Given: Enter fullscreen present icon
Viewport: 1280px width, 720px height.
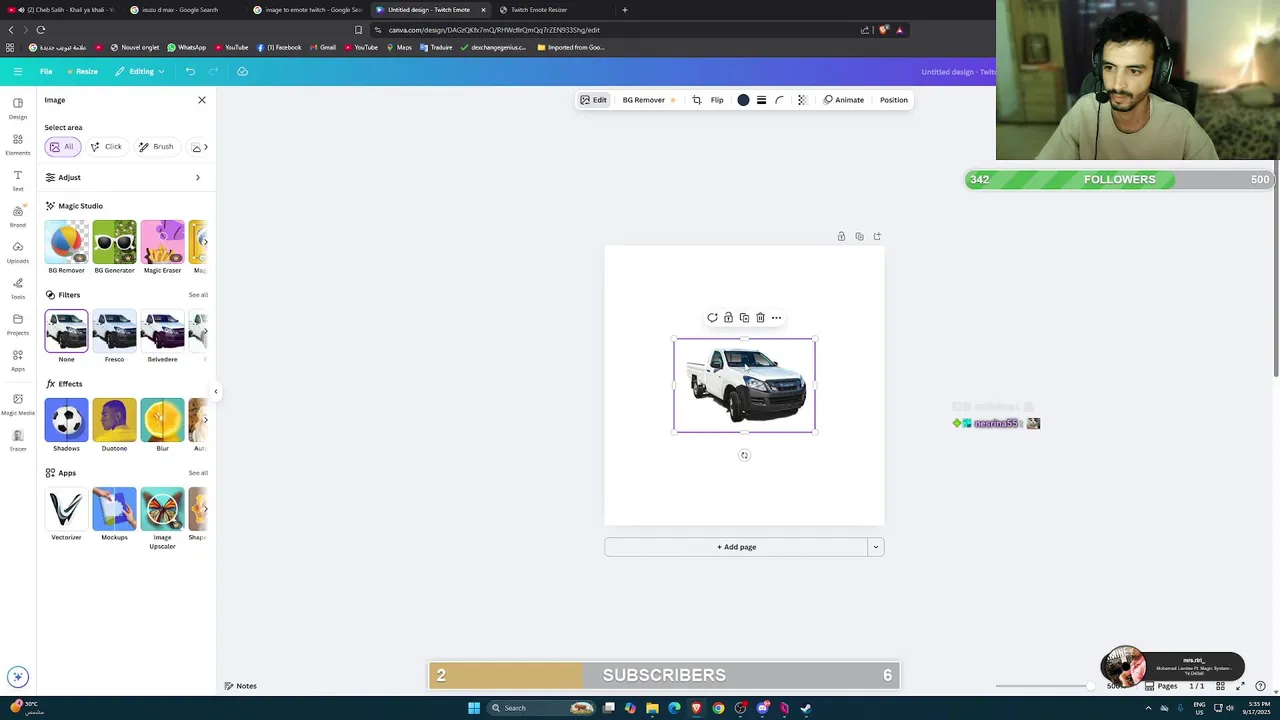Looking at the screenshot, I should (1240, 686).
